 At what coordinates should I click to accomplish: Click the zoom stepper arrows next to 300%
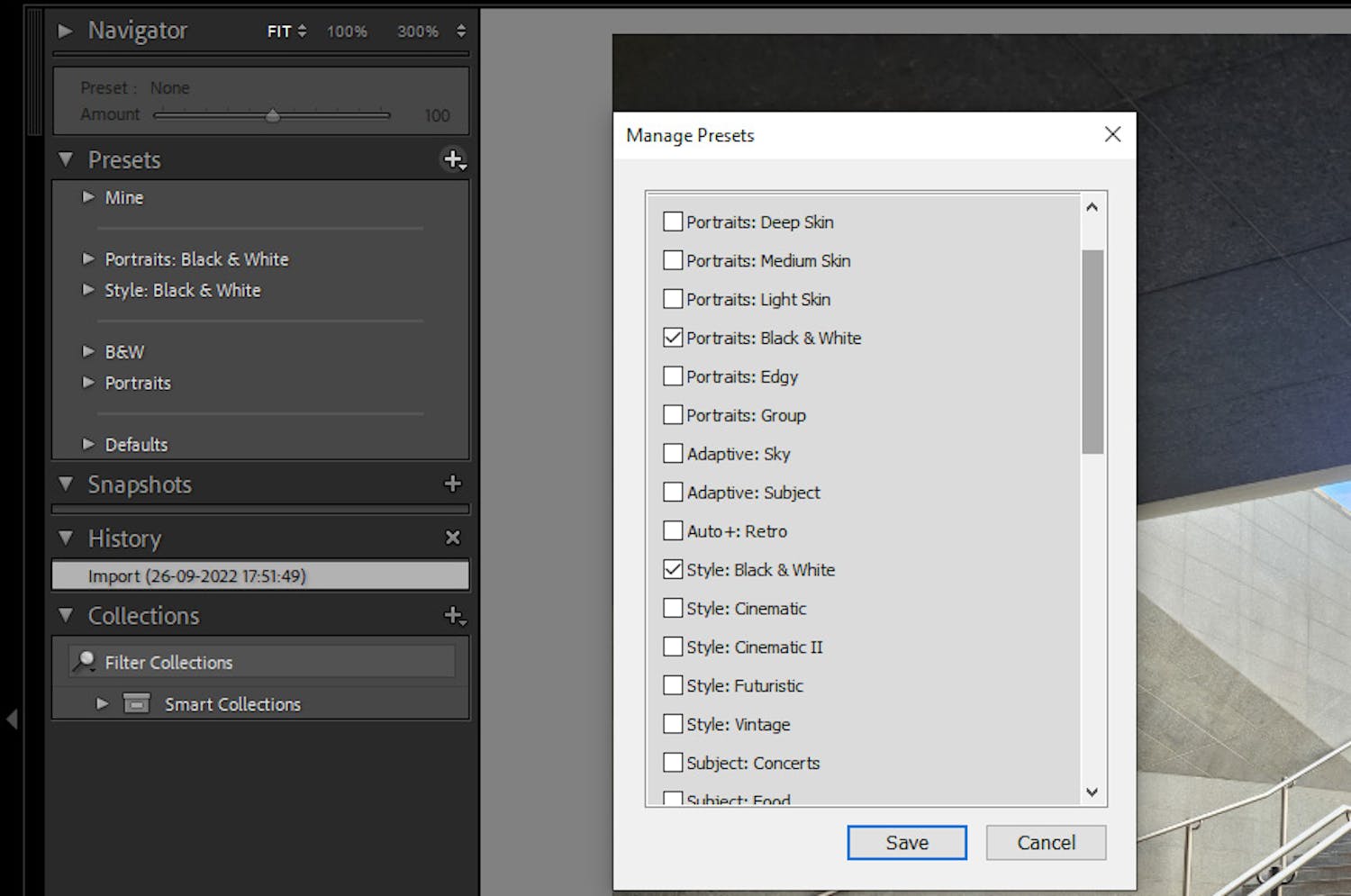coord(460,31)
